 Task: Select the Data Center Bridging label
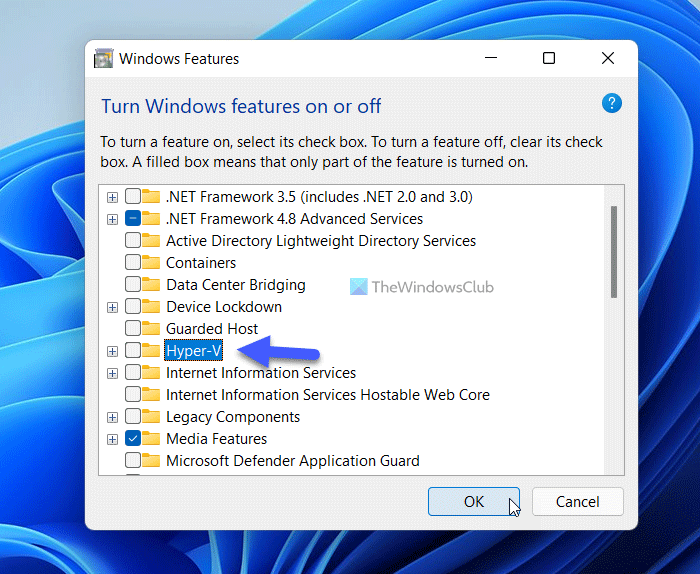236,285
